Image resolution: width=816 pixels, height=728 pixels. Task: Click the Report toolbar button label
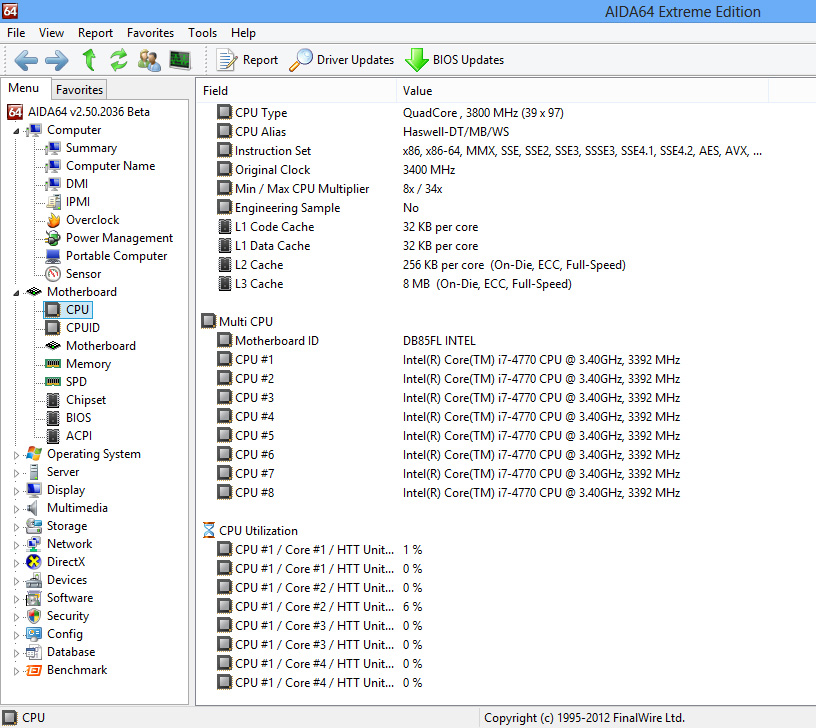260,60
